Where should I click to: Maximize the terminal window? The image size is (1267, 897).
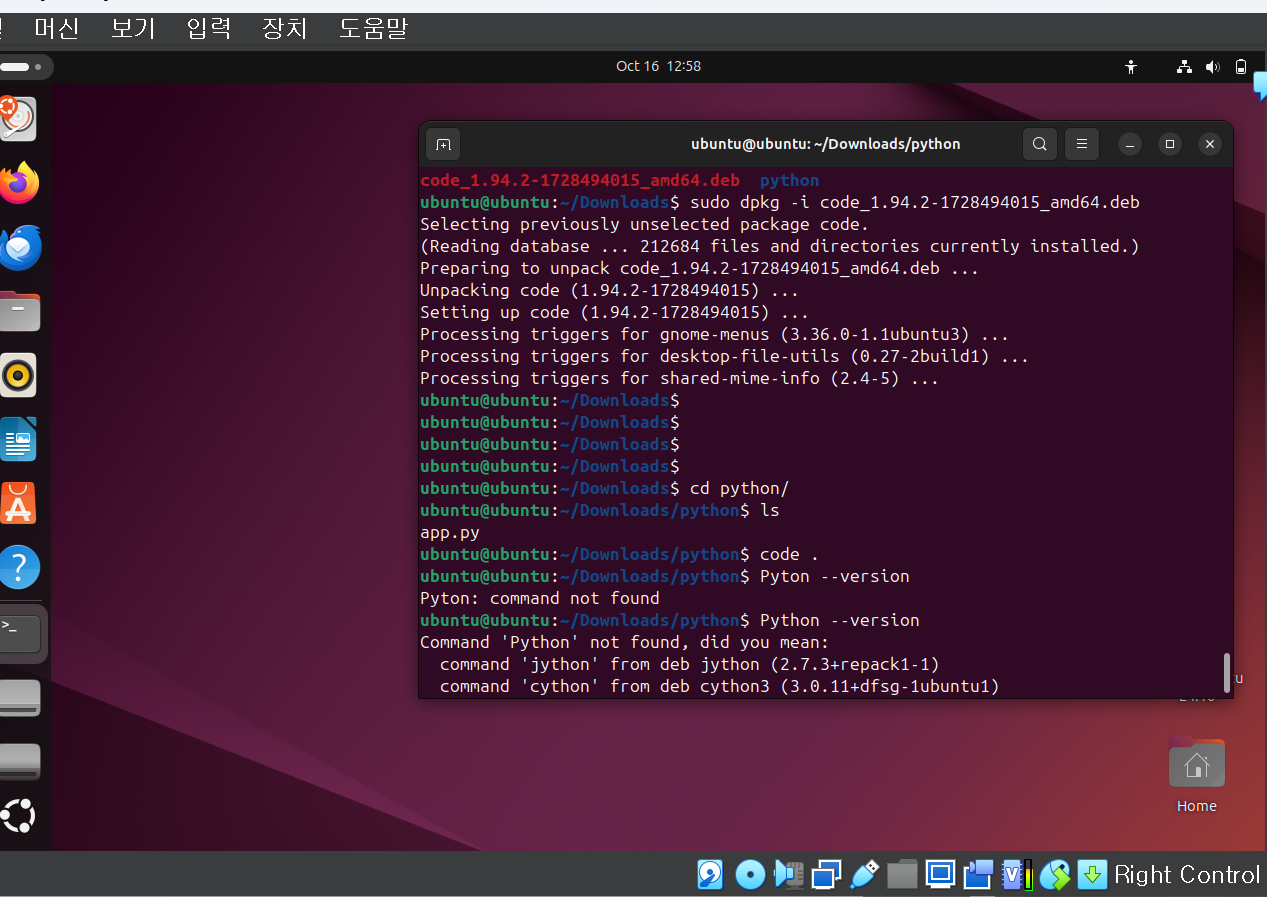click(x=1169, y=145)
